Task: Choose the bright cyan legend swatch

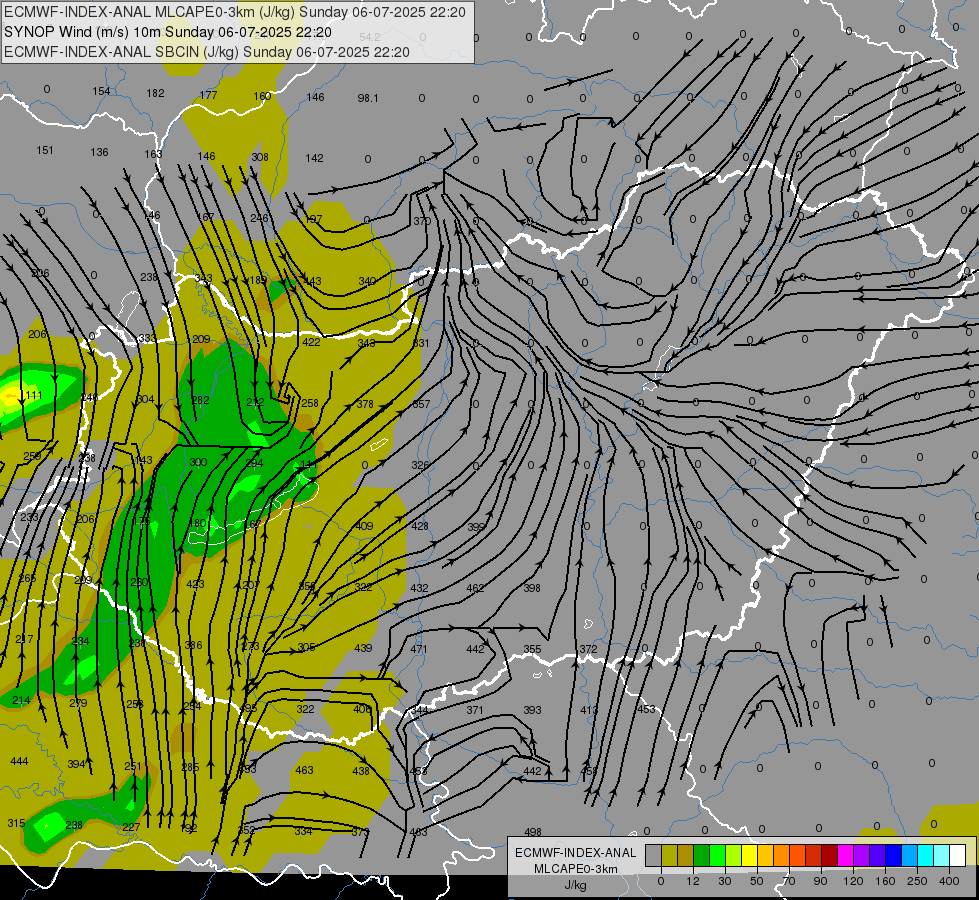Action: point(926,855)
